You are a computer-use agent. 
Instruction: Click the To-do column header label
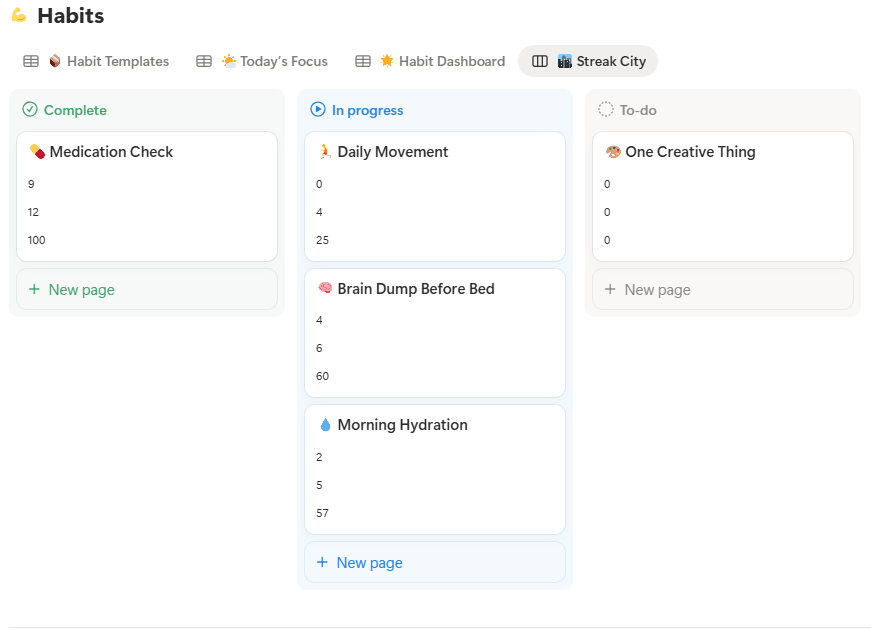pos(638,110)
